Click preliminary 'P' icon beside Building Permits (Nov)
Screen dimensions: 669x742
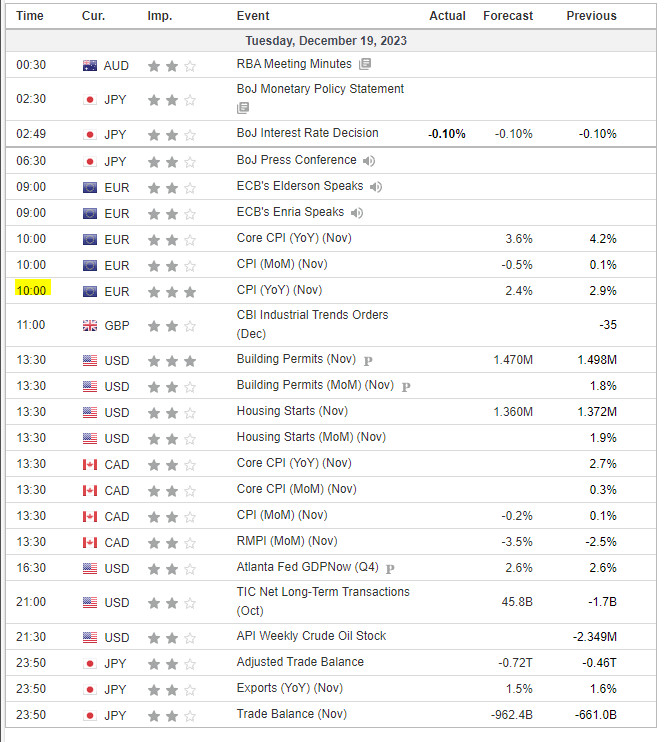pos(368,360)
